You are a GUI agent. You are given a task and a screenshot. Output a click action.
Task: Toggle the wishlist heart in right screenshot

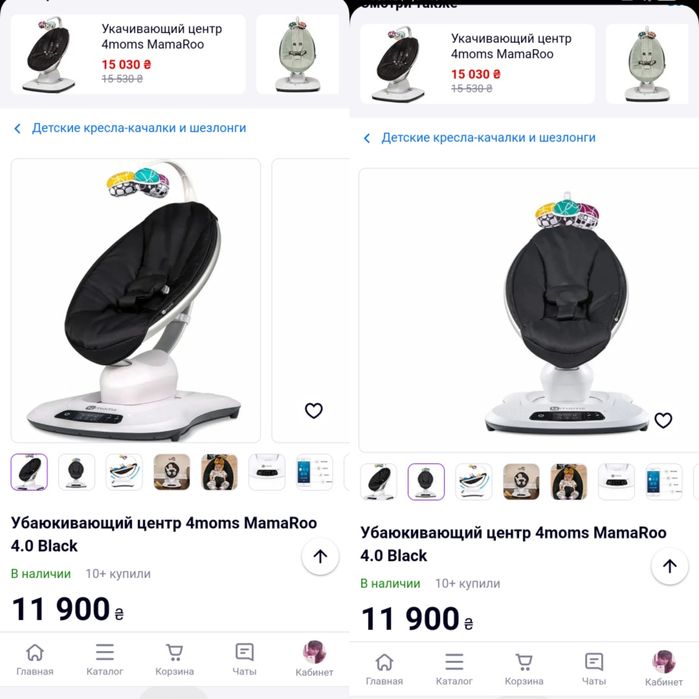(x=663, y=420)
